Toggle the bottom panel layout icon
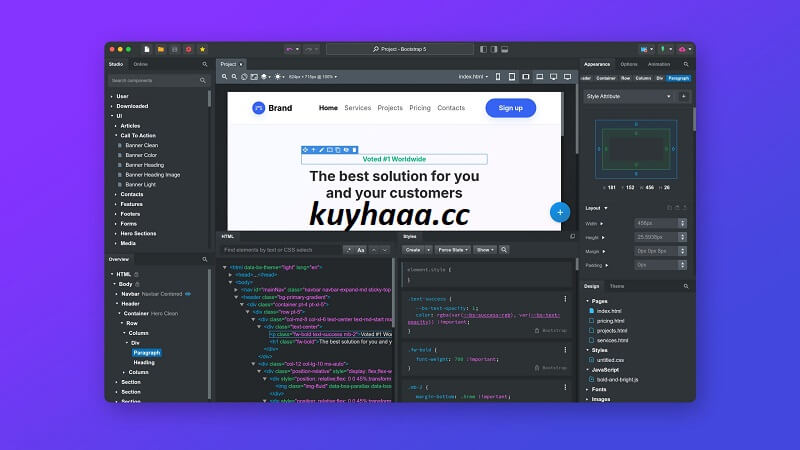This screenshot has height=450, width=800. coord(505,49)
